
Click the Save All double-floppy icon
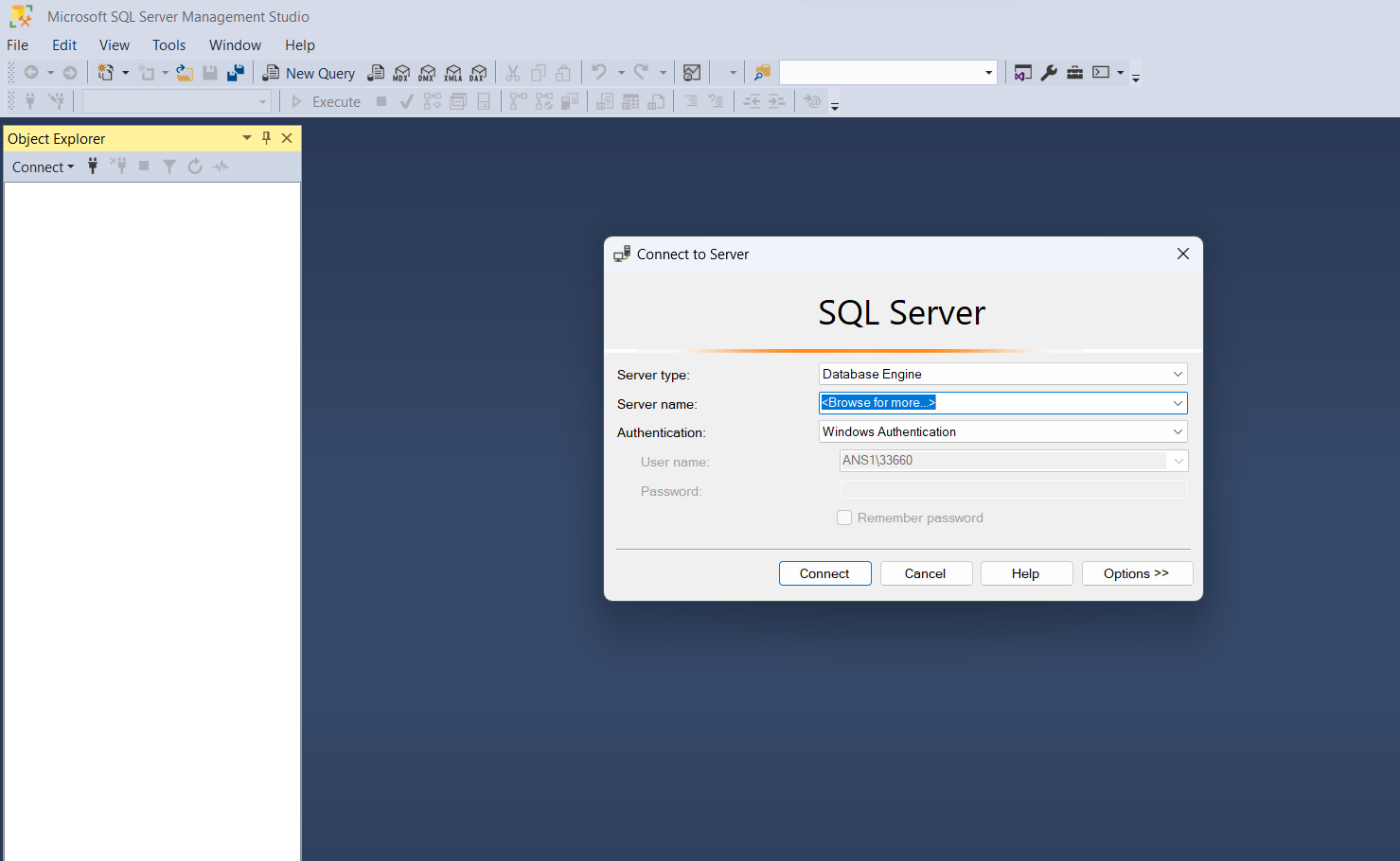[236, 73]
